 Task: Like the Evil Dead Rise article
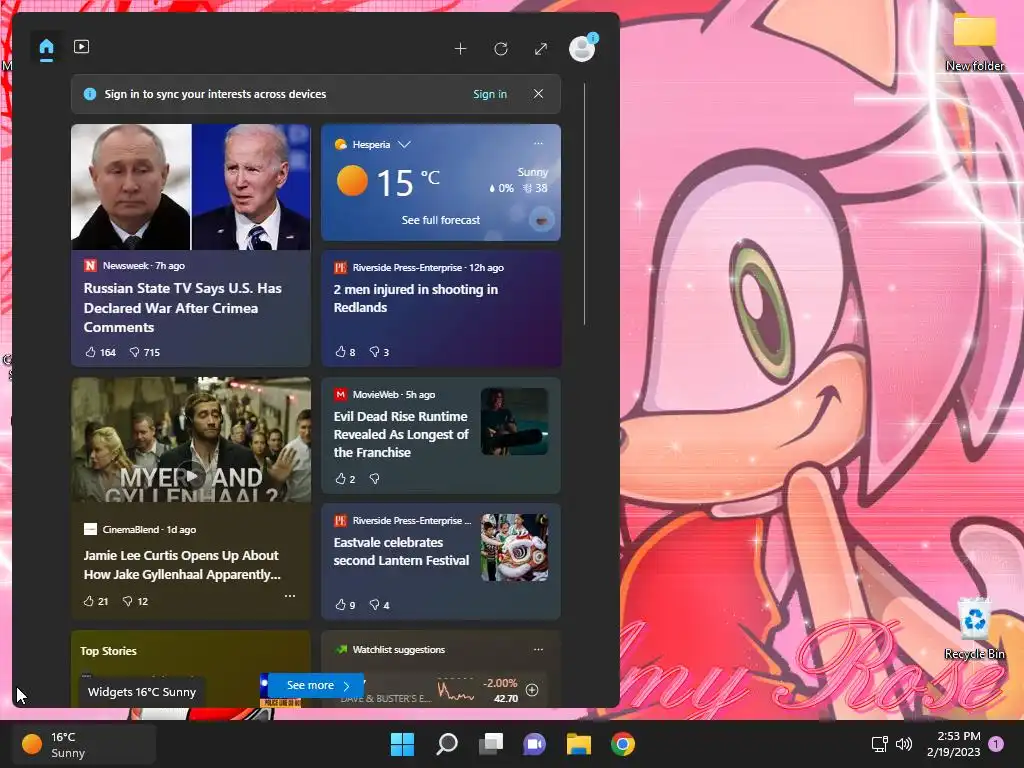coord(345,479)
